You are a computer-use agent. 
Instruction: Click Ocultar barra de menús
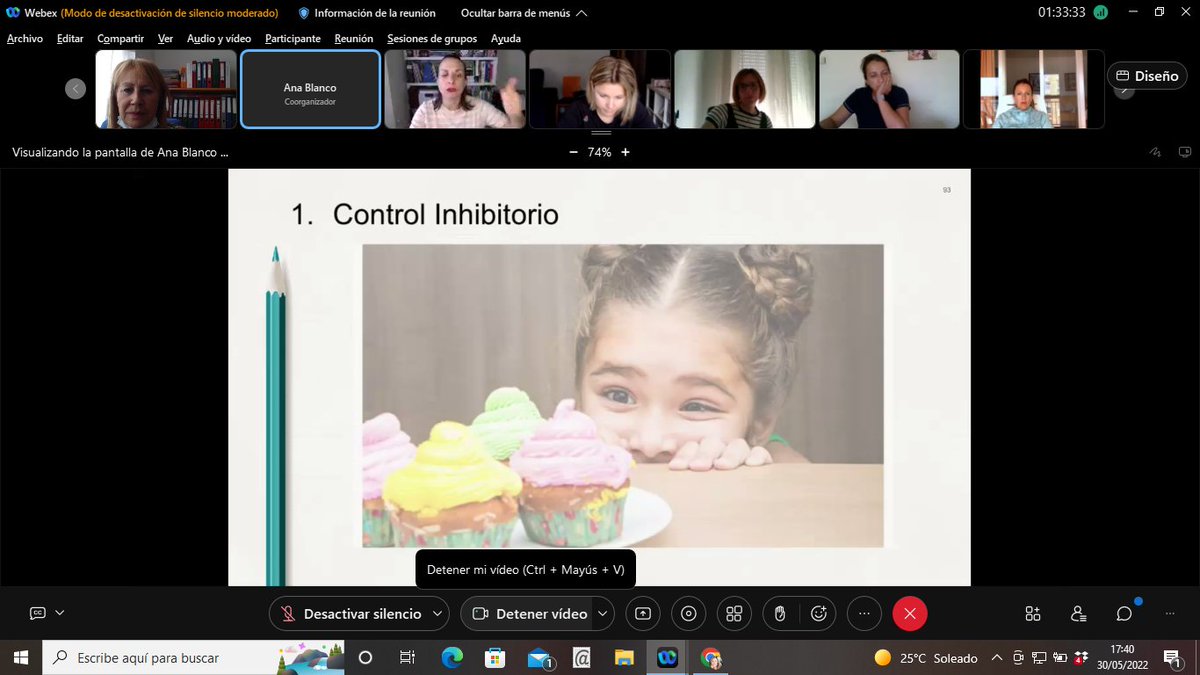pos(517,13)
